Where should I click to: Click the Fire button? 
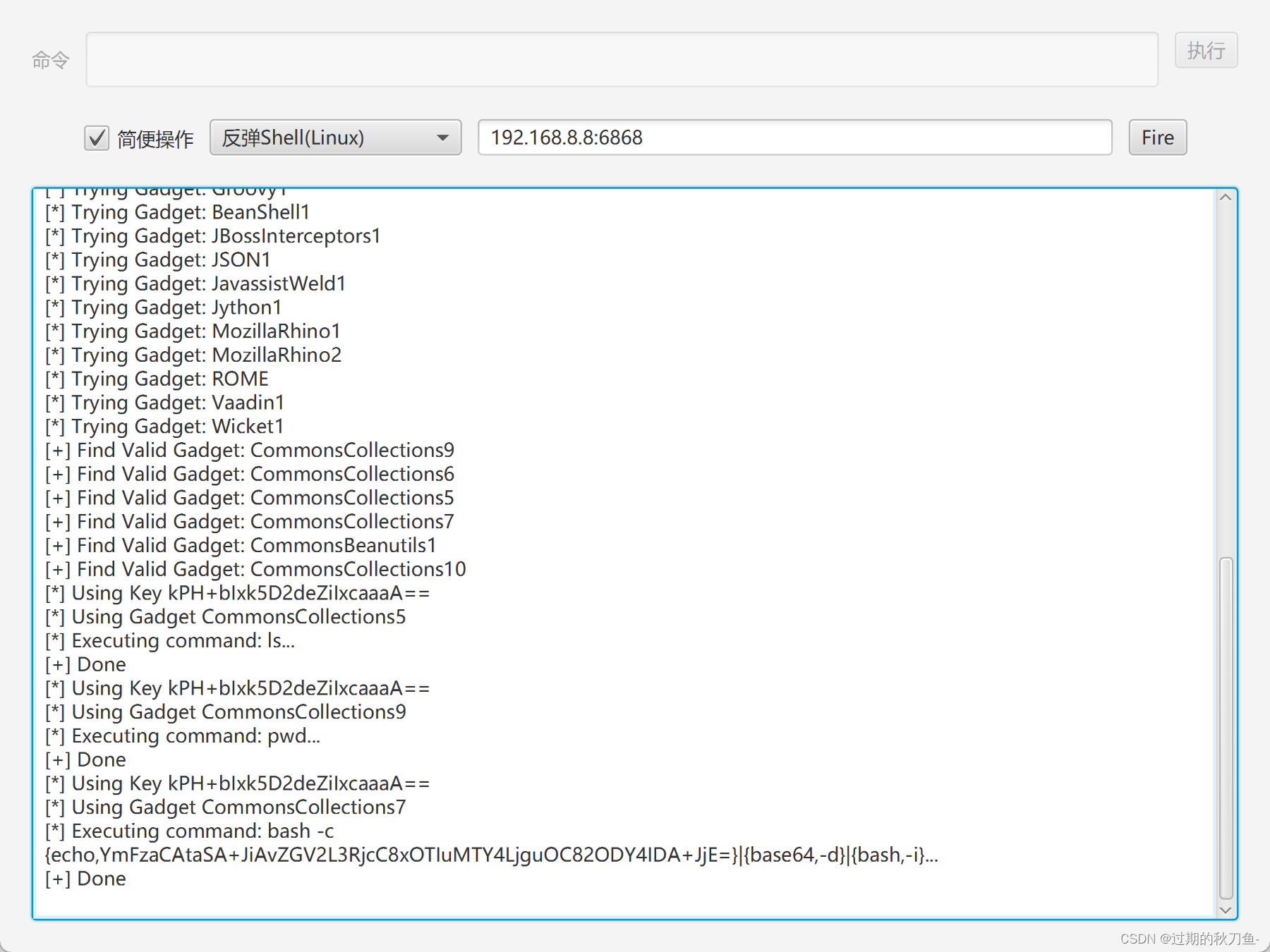coord(1158,137)
